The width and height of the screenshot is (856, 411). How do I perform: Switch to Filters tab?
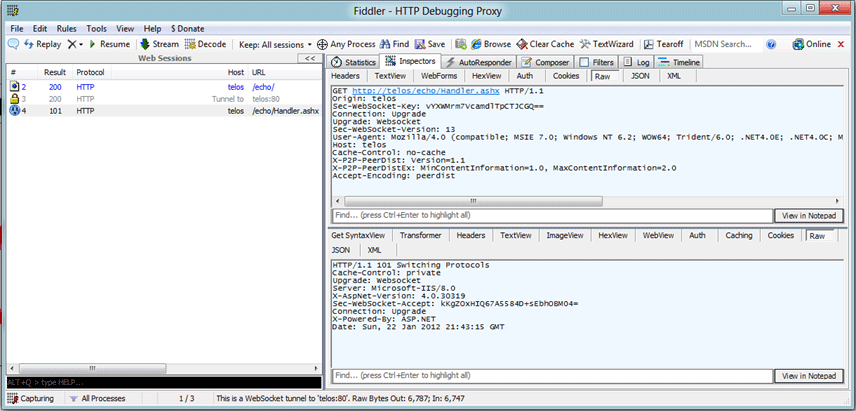click(597, 63)
